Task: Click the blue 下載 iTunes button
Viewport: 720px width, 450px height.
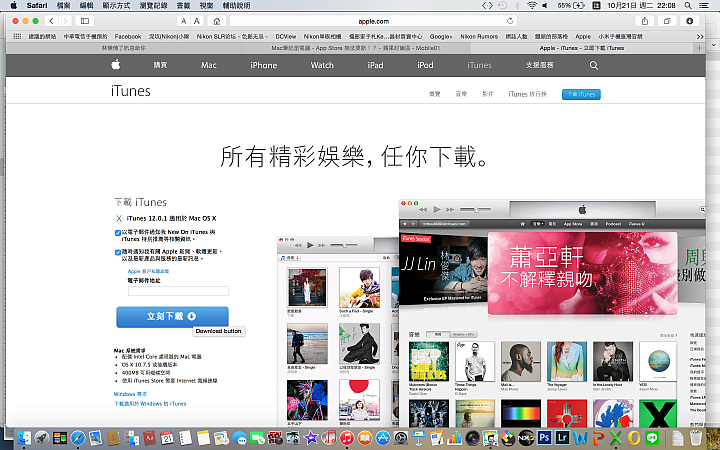Action: pyautogui.click(x=581, y=94)
